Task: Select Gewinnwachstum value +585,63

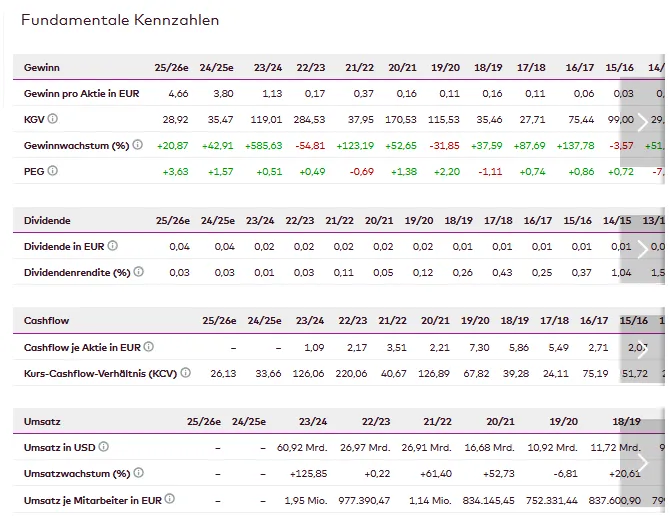Action: click(x=263, y=146)
